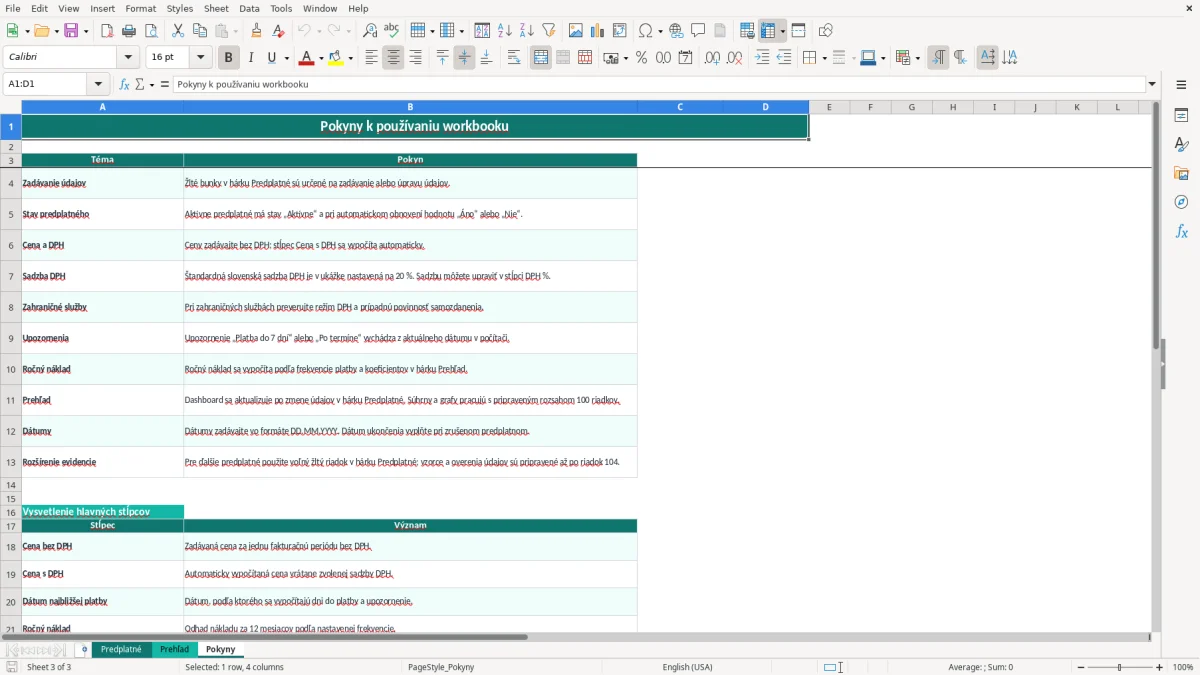
Task: Click the formula input line
Action: click(659, 84)
